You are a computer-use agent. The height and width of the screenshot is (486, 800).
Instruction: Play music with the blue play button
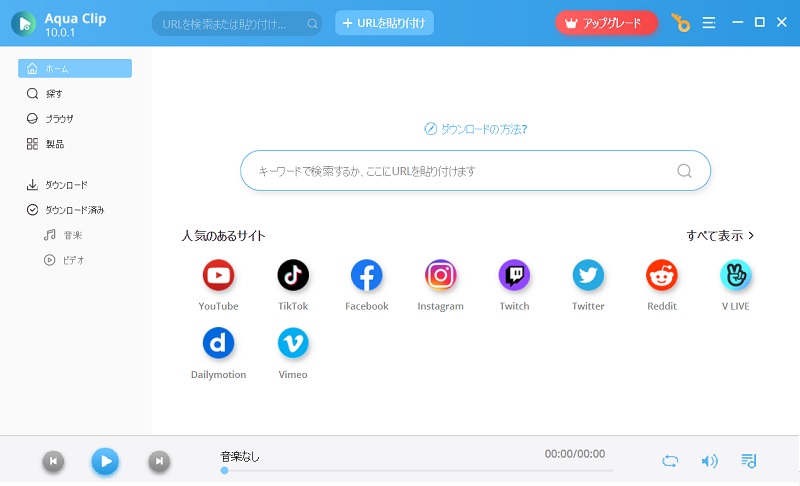point(105,462)
